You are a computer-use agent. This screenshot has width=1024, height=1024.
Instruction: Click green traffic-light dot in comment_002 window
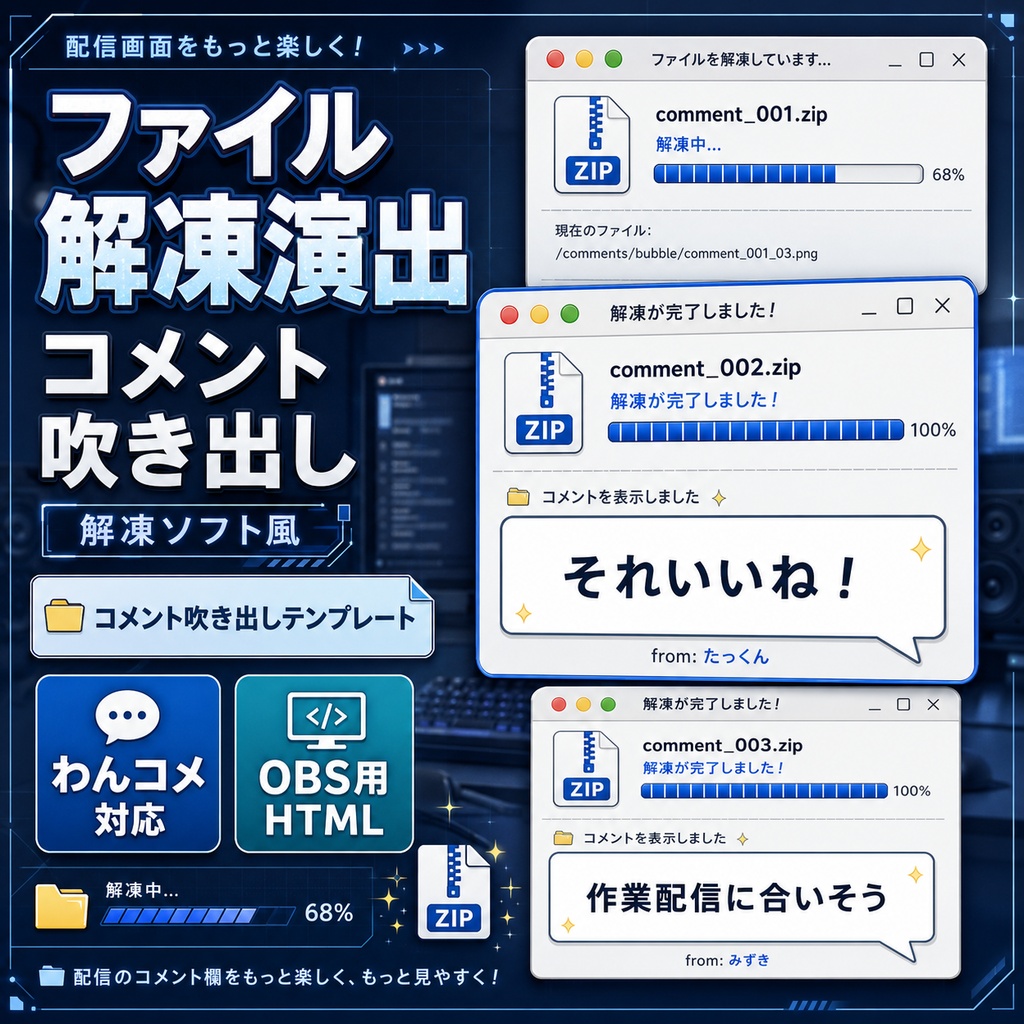pyautogui.click(x=569, y=313)
